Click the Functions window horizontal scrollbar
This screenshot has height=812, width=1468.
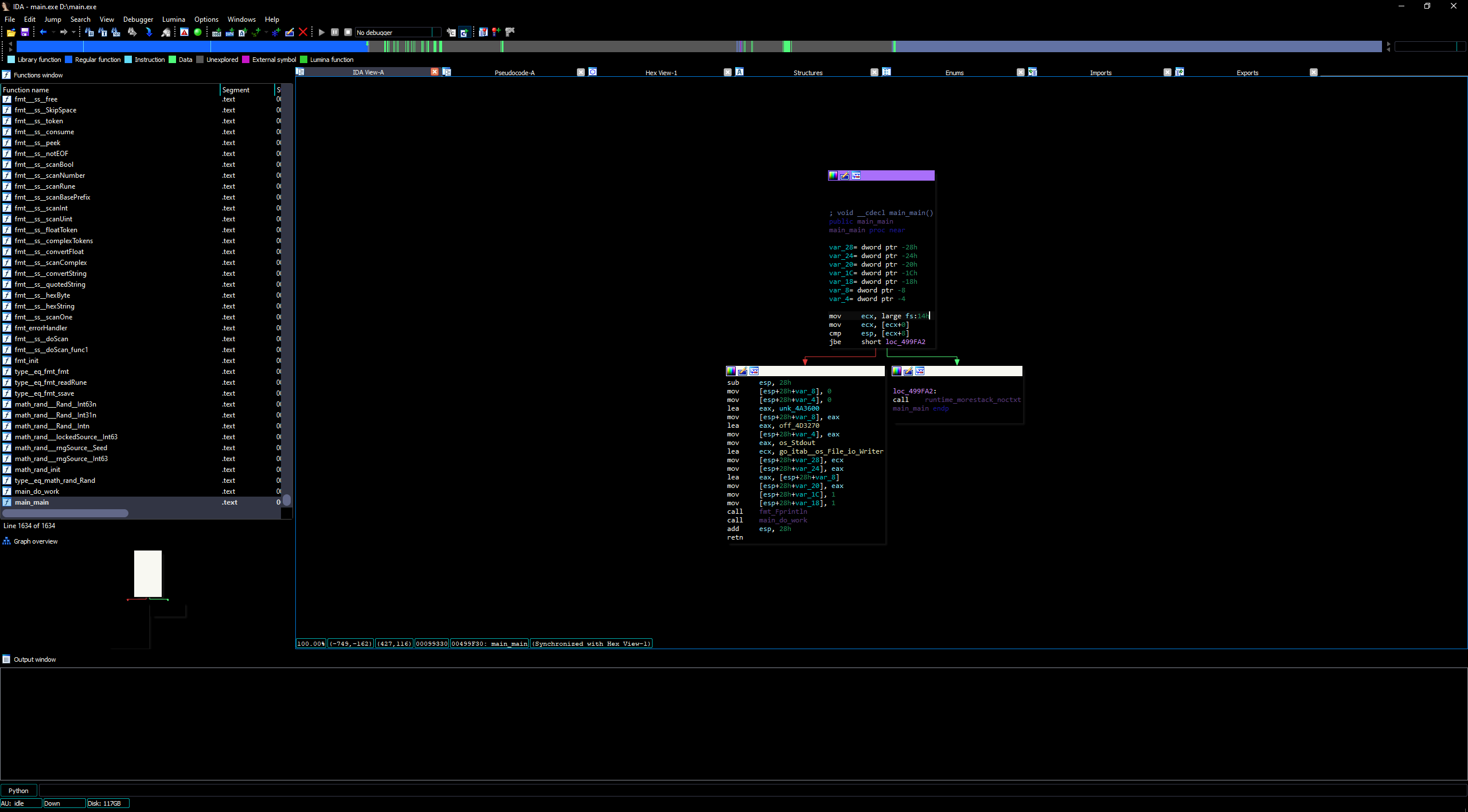tap(65, 513)
